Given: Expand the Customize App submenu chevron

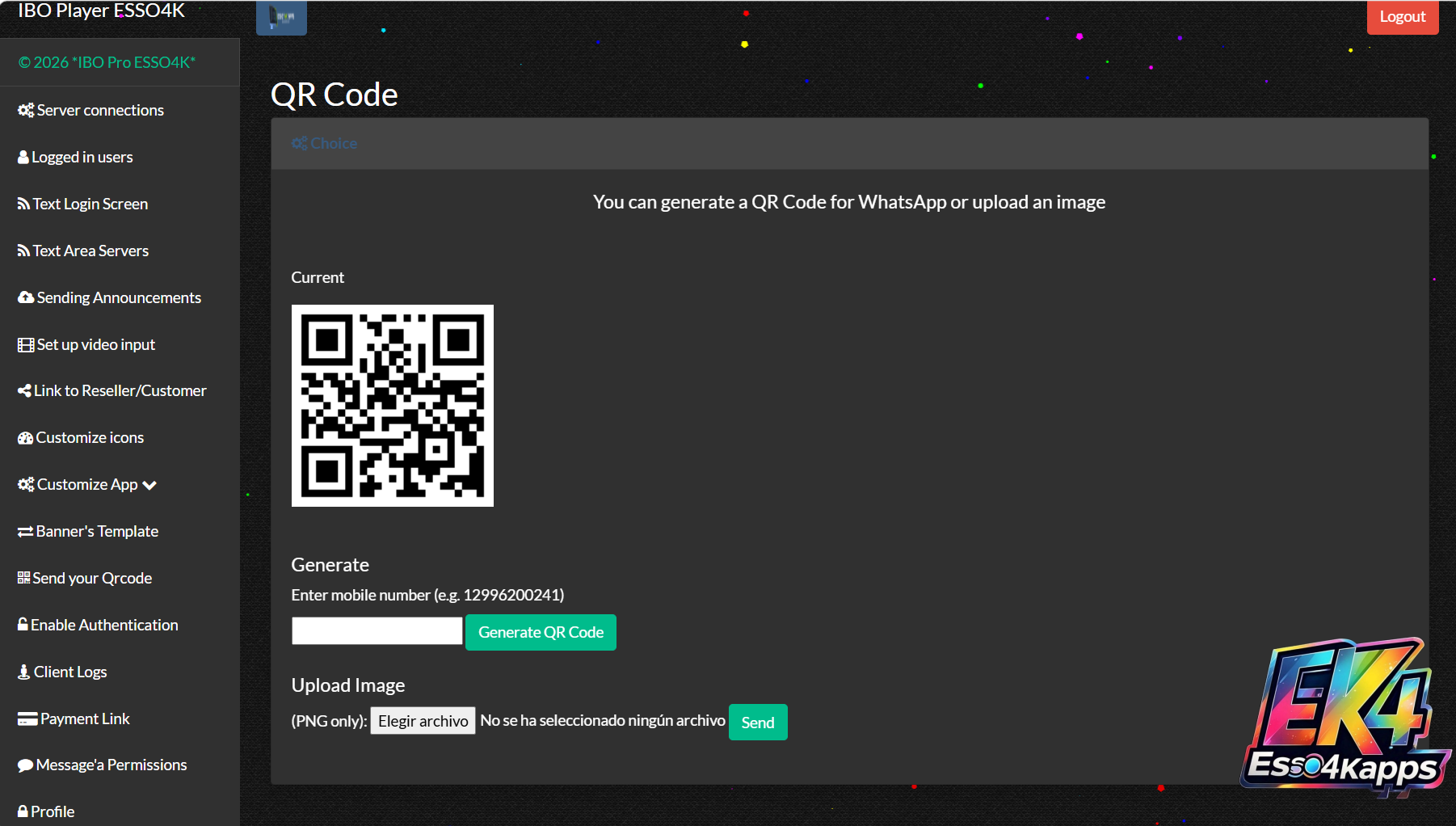Looking at the screenshot, I should pyautogui.click(x=149, y=485).
